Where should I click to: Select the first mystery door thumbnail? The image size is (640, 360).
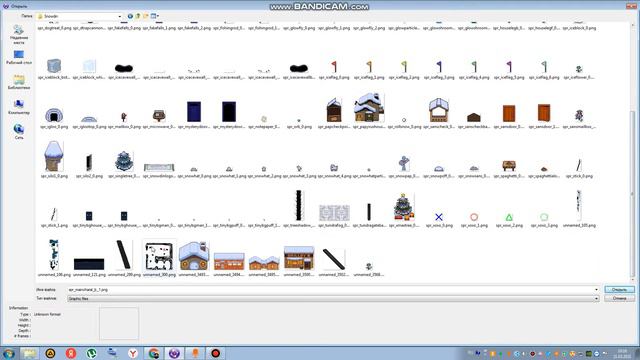[x=194, y=111]
